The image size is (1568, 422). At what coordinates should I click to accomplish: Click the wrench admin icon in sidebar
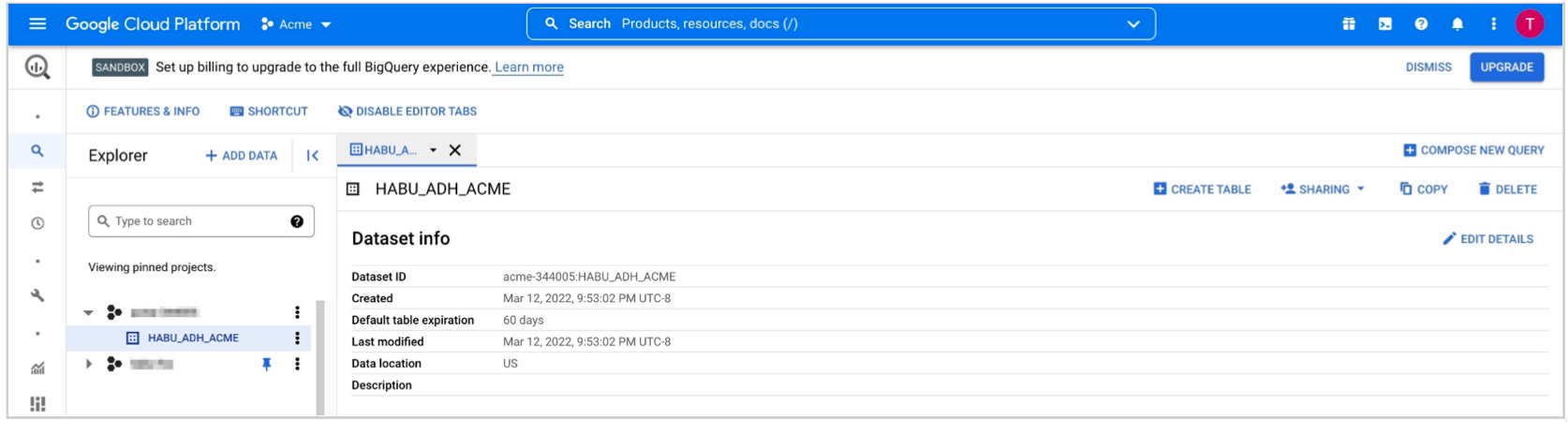(x=37, y=295)
